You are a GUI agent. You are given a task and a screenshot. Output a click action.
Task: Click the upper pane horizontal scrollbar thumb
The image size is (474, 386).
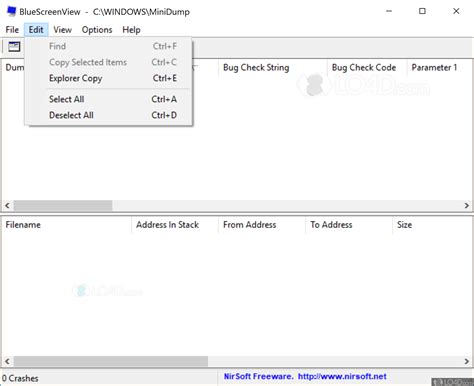(63, 206)
